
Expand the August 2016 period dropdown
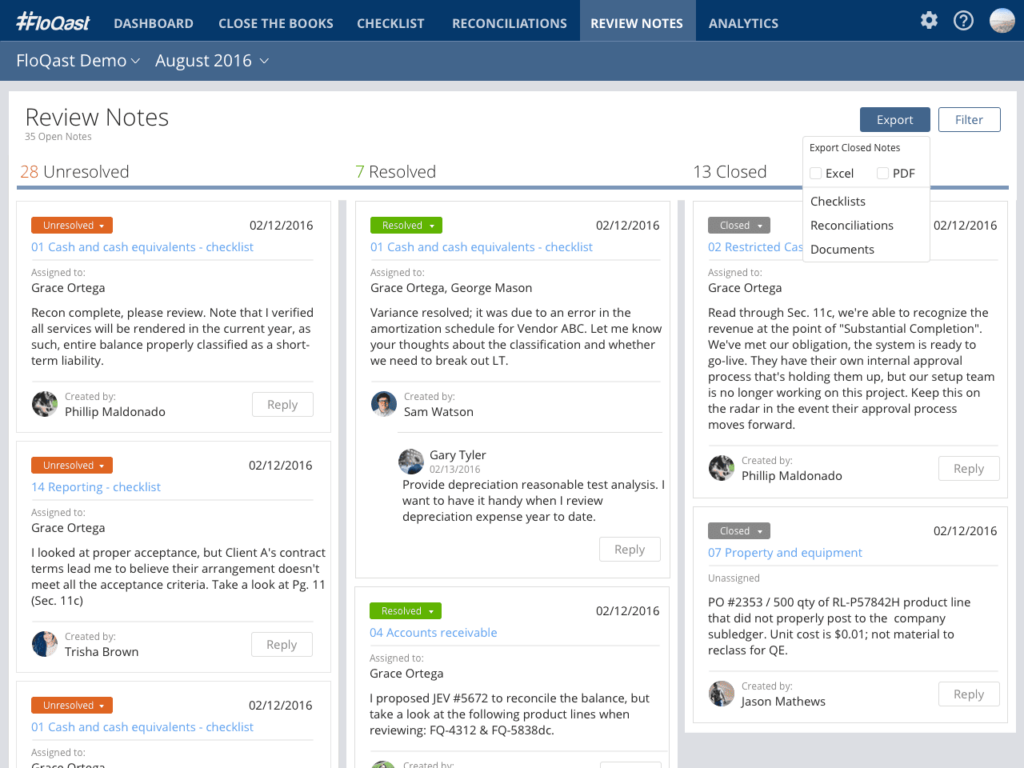pos(212,61)
